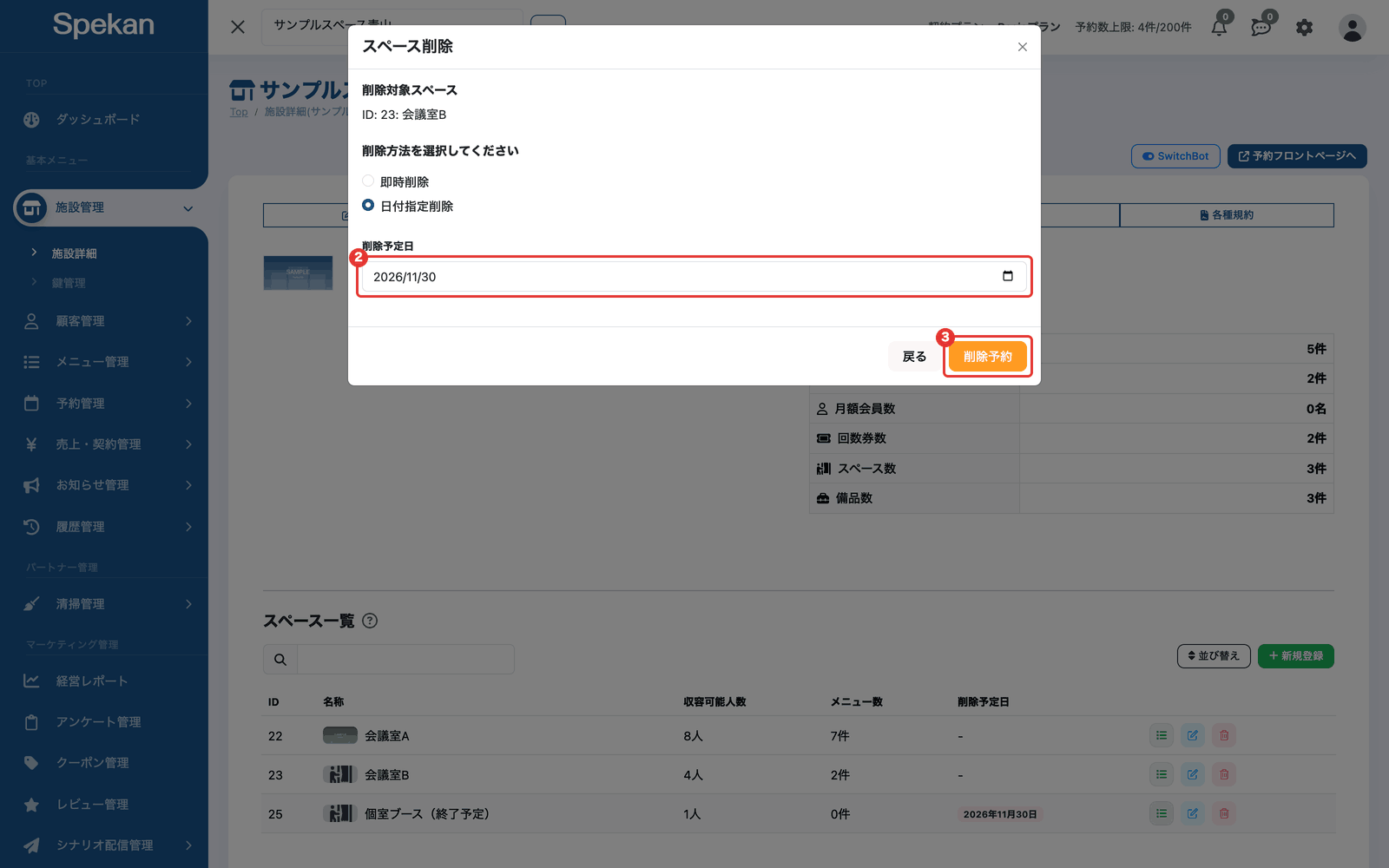Click the SwitchBot button
Viewport: 1389px width, 868px height.
coord(1175,156)
